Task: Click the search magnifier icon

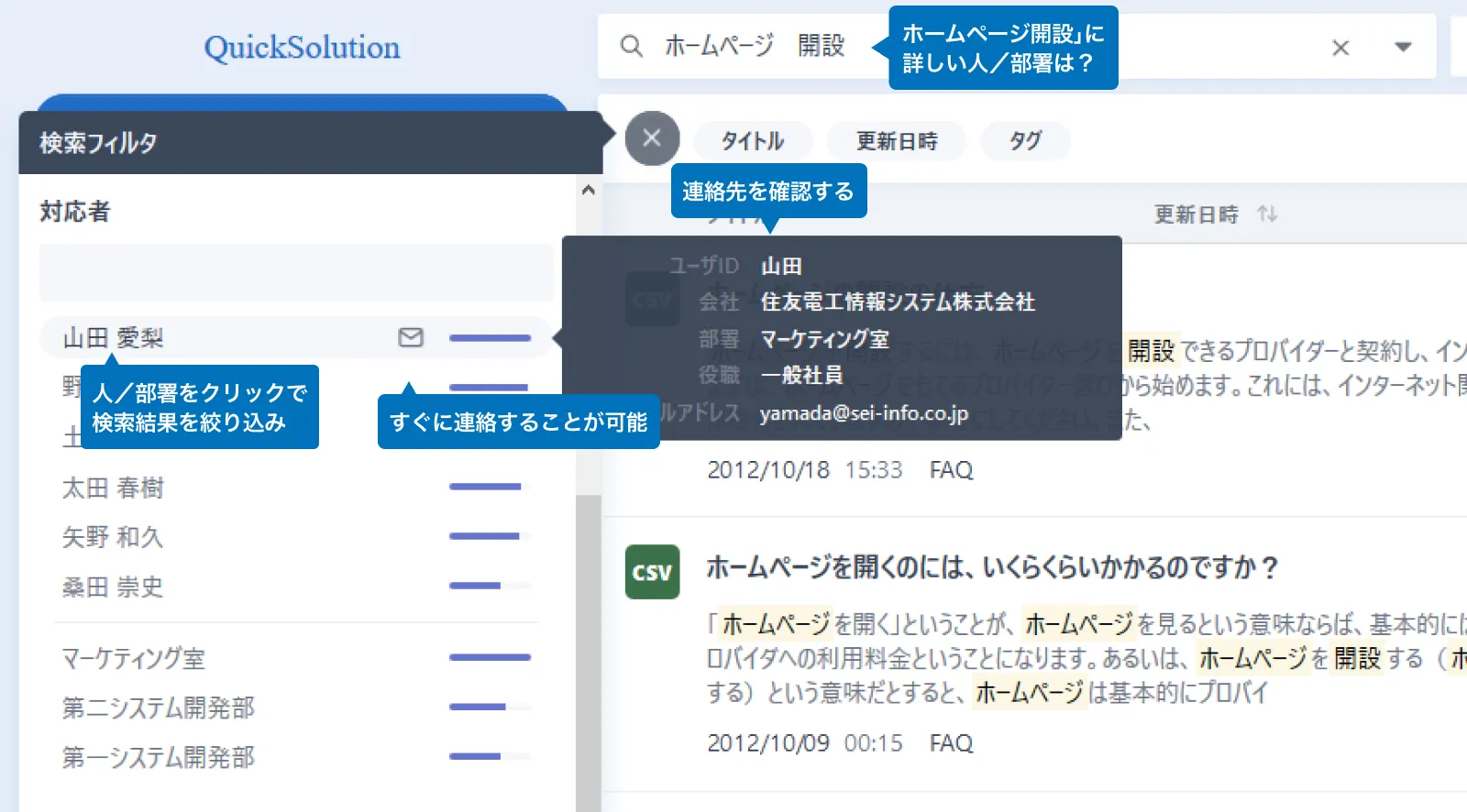Action: [x=631, y=46]
